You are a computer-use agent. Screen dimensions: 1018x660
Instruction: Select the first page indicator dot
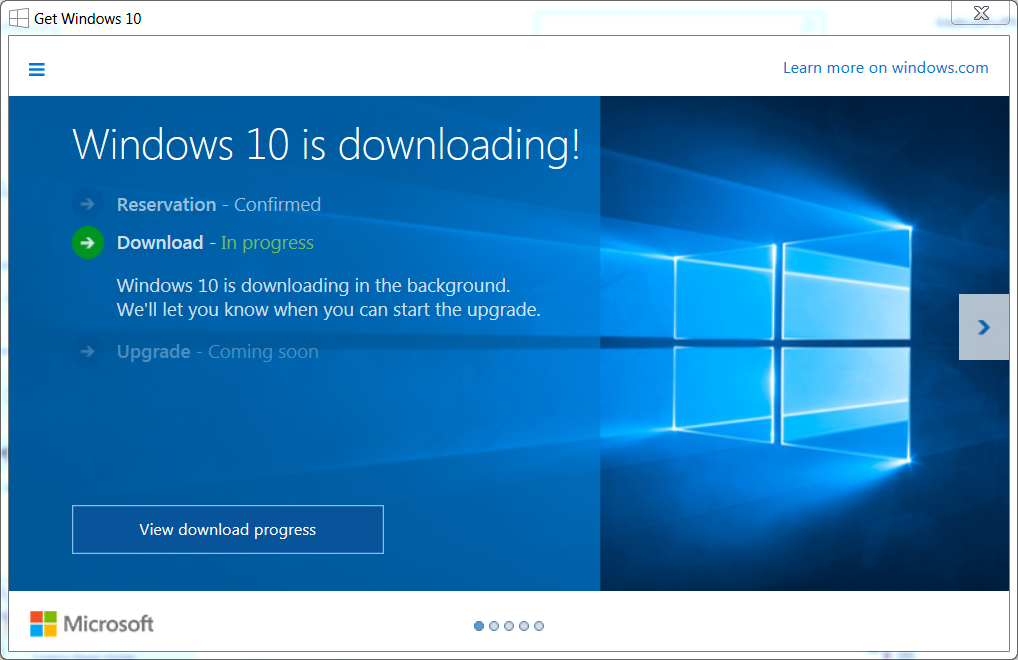coord(479,626)
